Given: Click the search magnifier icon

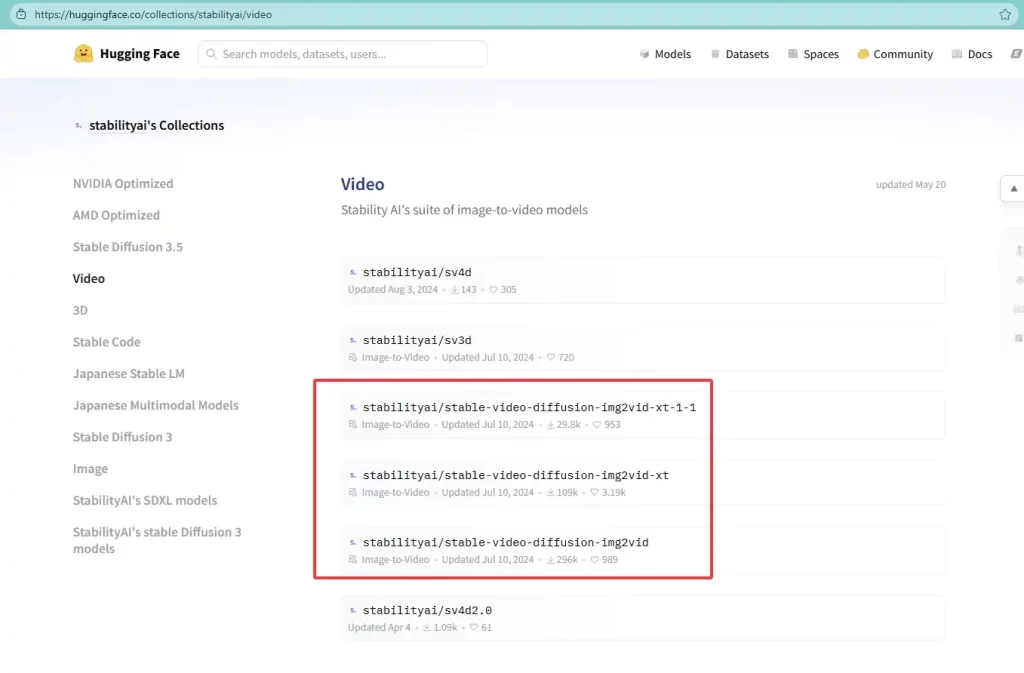Looking at the screenshot, I should (211, 54).
